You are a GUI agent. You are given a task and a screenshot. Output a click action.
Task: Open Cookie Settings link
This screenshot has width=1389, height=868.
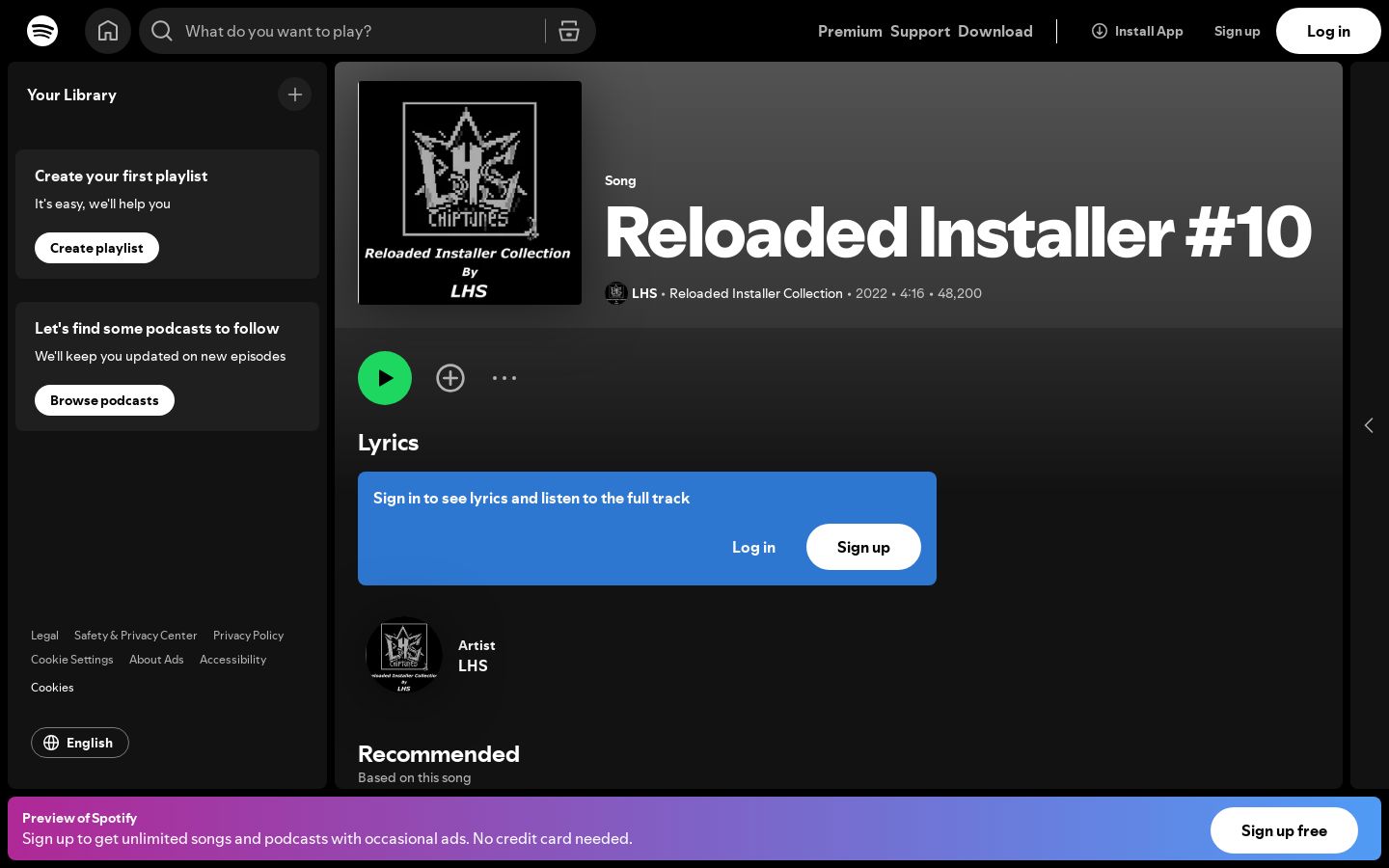pos(71,660)
